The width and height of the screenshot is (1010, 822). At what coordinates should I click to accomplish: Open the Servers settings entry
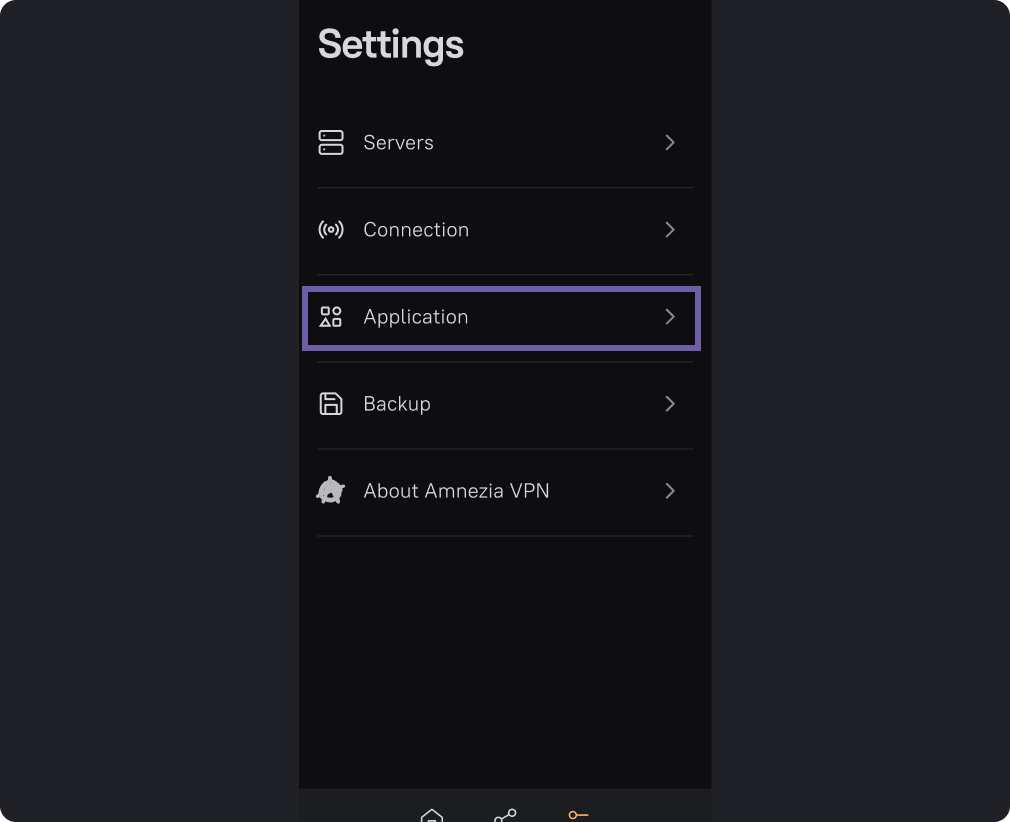coord(398,143)
